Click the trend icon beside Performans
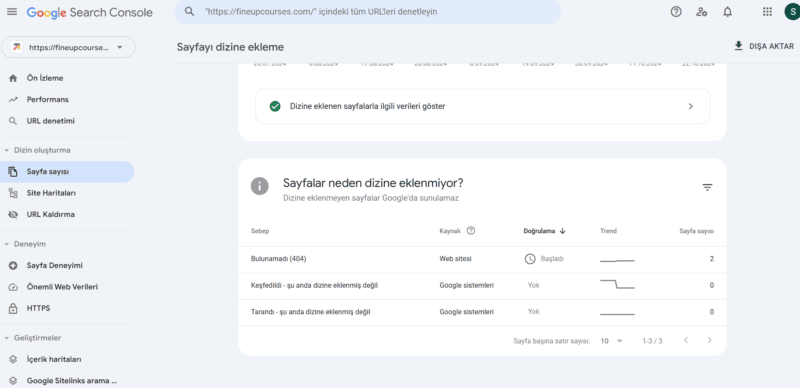 13,100
